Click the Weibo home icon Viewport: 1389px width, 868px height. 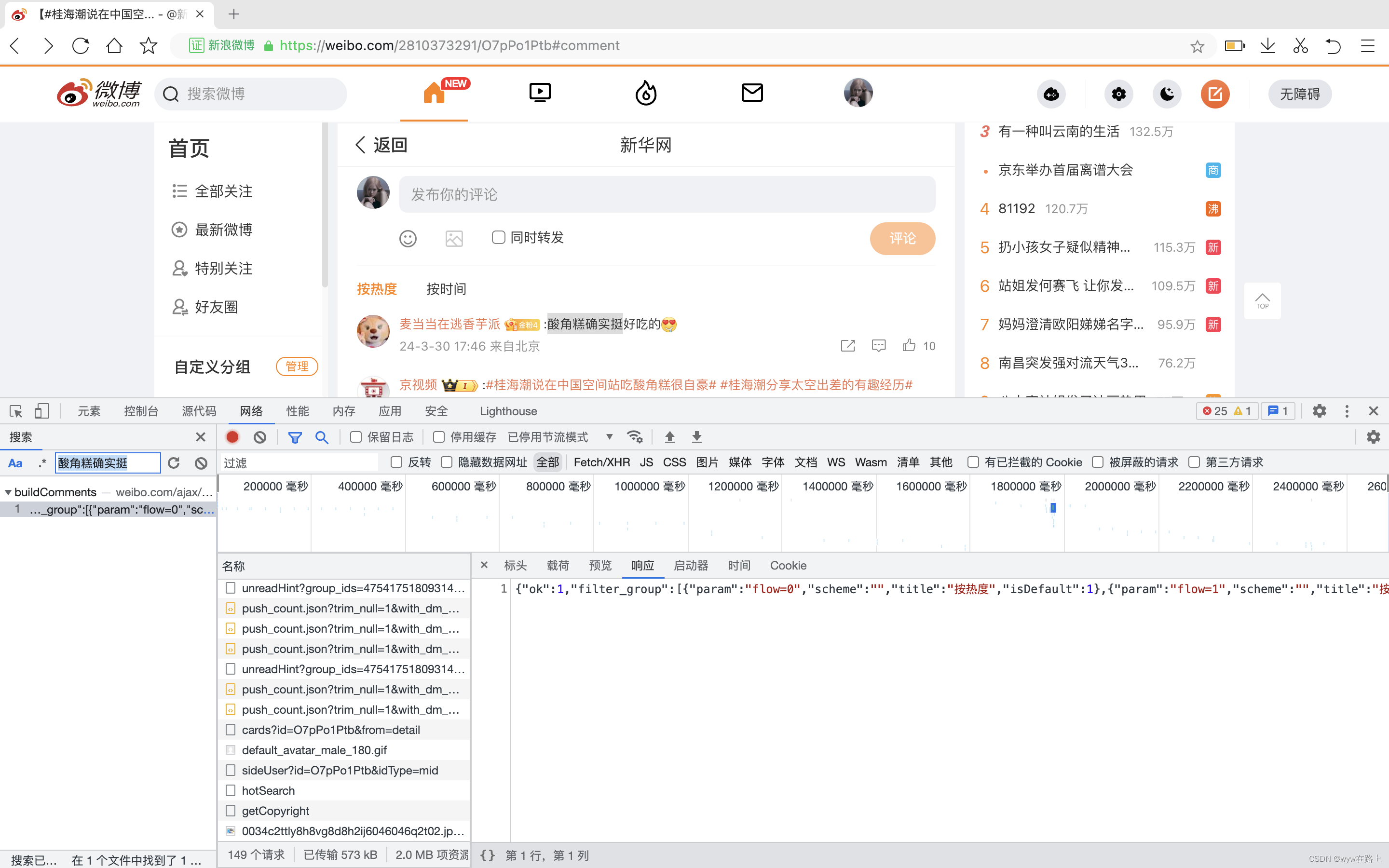pos(434,93)
